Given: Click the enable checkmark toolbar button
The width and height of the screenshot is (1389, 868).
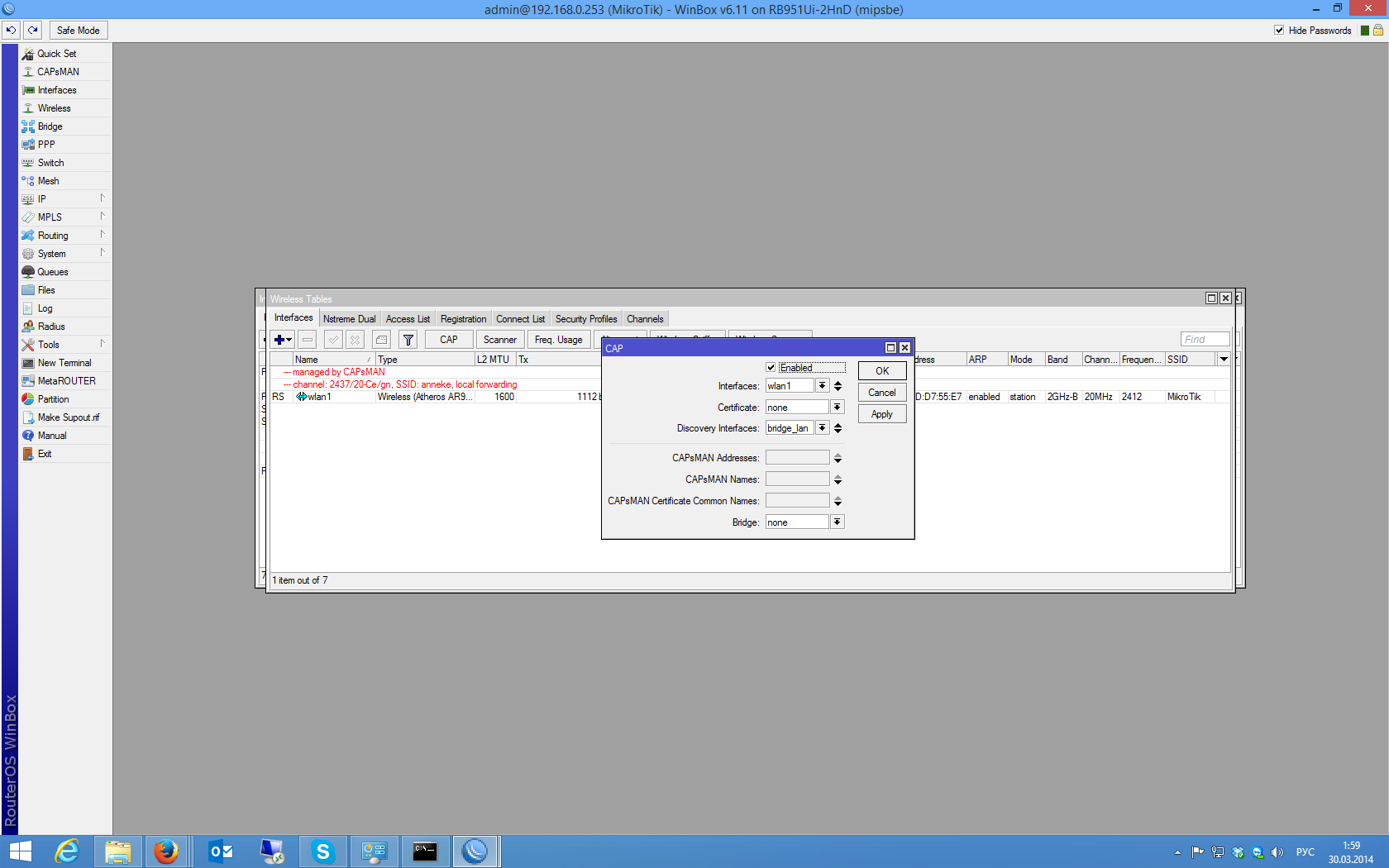Looking at the screenshot, I should point(333,340).
